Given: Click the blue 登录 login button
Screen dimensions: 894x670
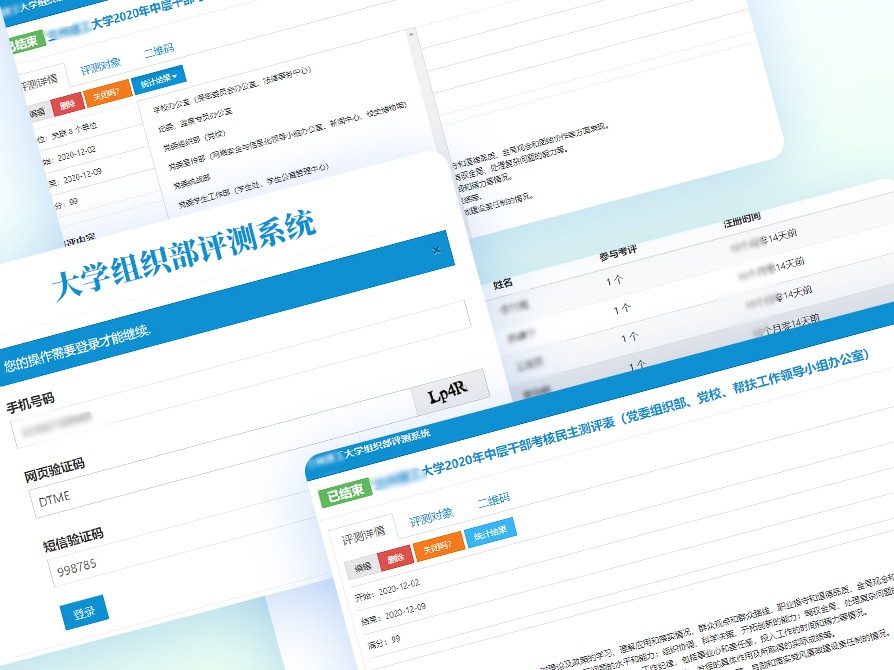Looking at the screenshot, I should point(84,611).
